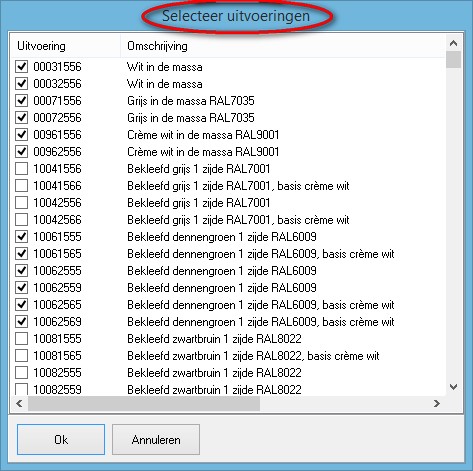Tick checkbox for 10042566
The width and height of the screenshot is (473, 471).
[22, 219]
